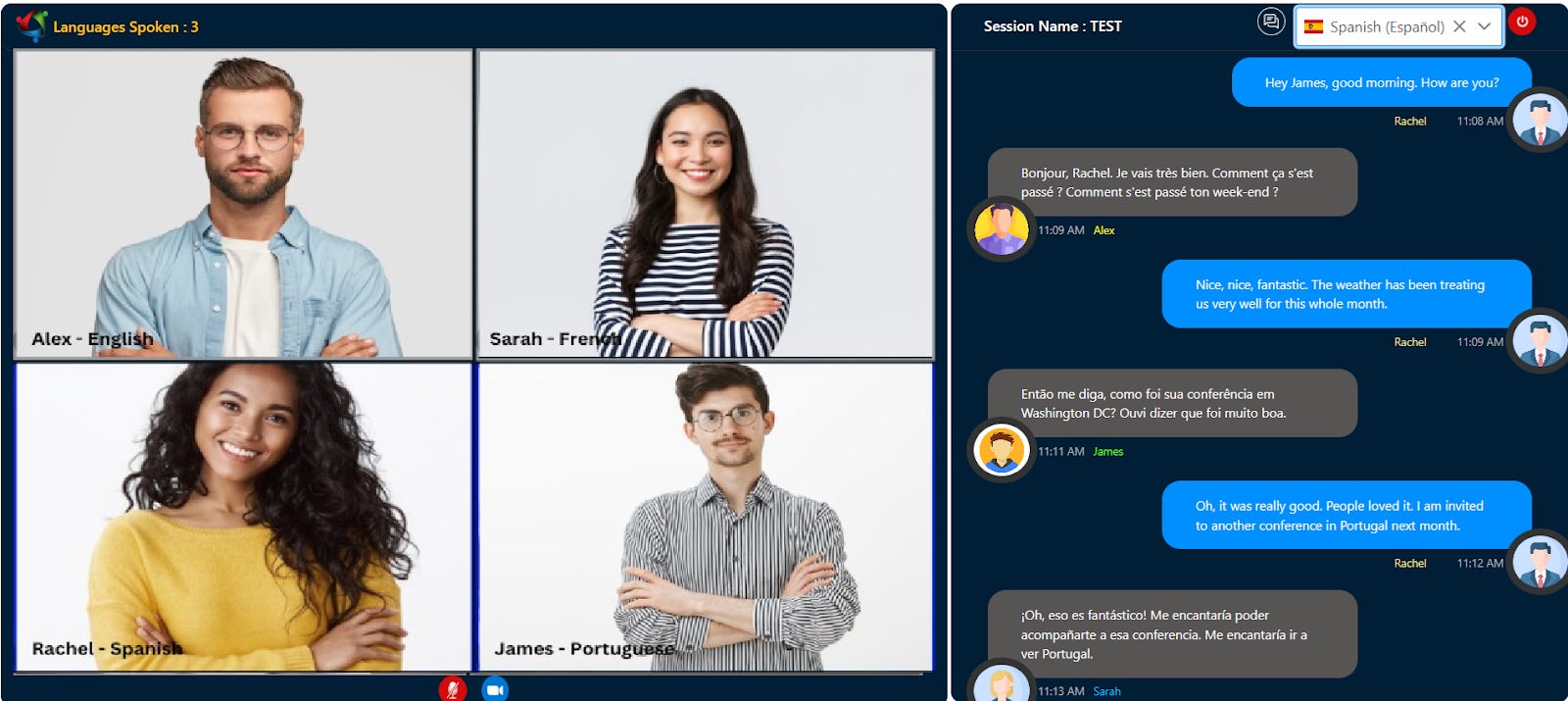The width and height of the screenshot is (1568, 701).
Task: Click the 'Rachel - Spanish' name caption
Action: coord(107,649)
